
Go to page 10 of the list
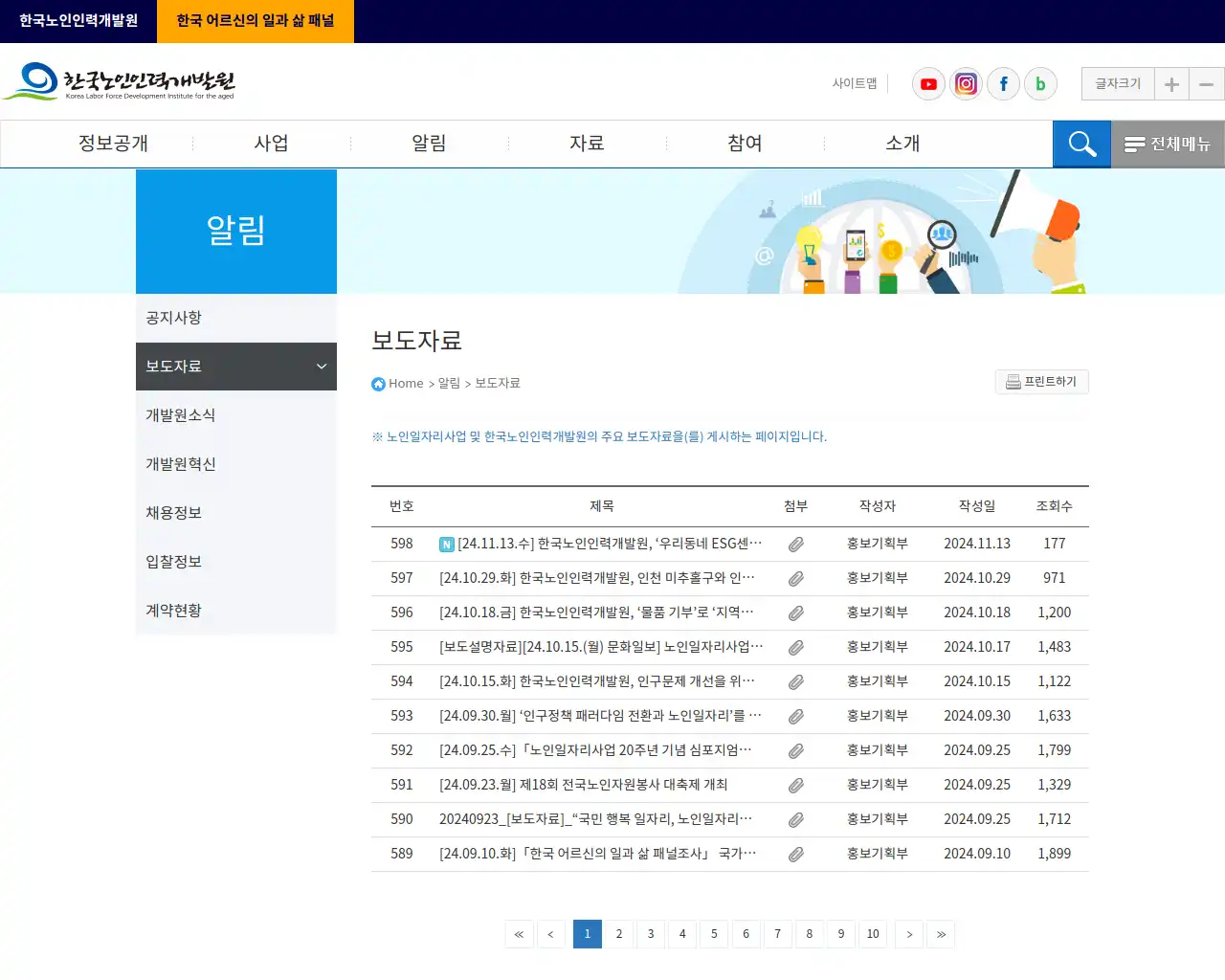(x=873, y=934)
